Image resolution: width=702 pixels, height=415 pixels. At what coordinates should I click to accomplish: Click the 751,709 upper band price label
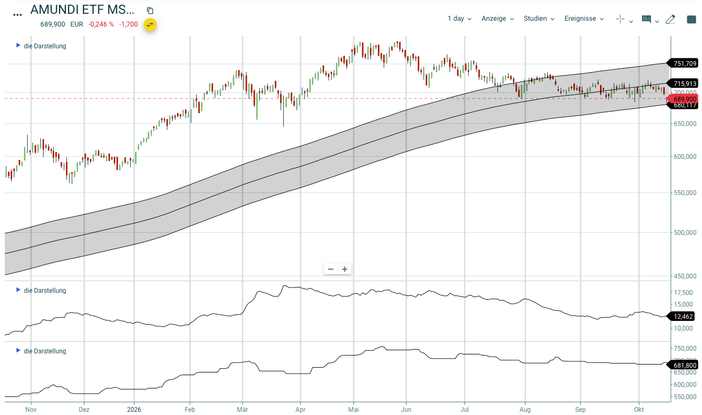pyautogui.click(x=684, y=63)
